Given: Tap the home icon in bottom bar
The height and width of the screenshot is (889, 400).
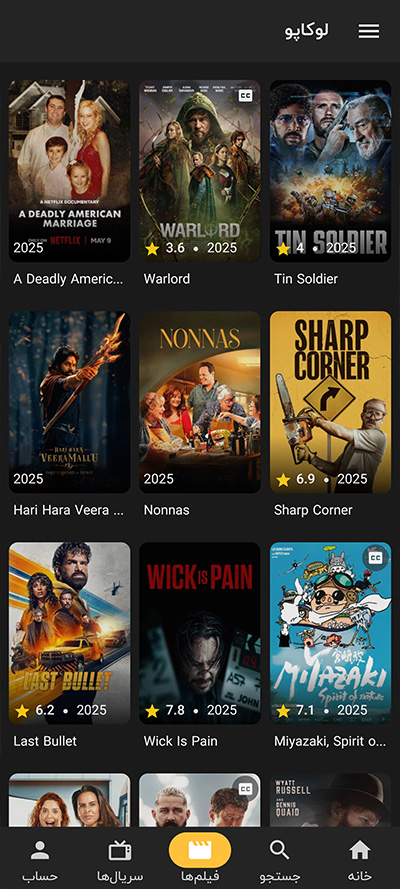Looking at the screenshot, I should (360, 850).
